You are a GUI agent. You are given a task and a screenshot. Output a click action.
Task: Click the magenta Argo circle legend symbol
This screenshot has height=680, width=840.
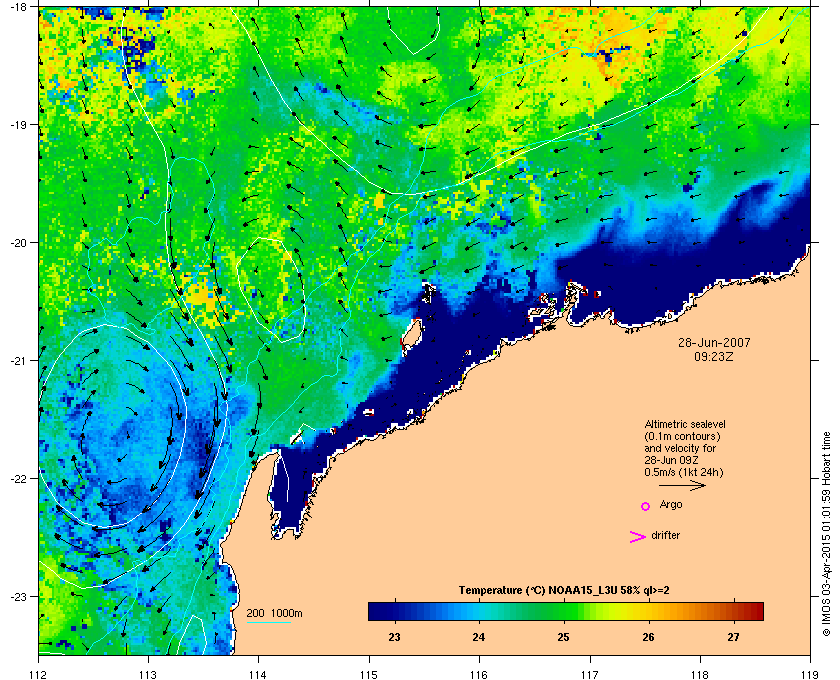point(646,506)
